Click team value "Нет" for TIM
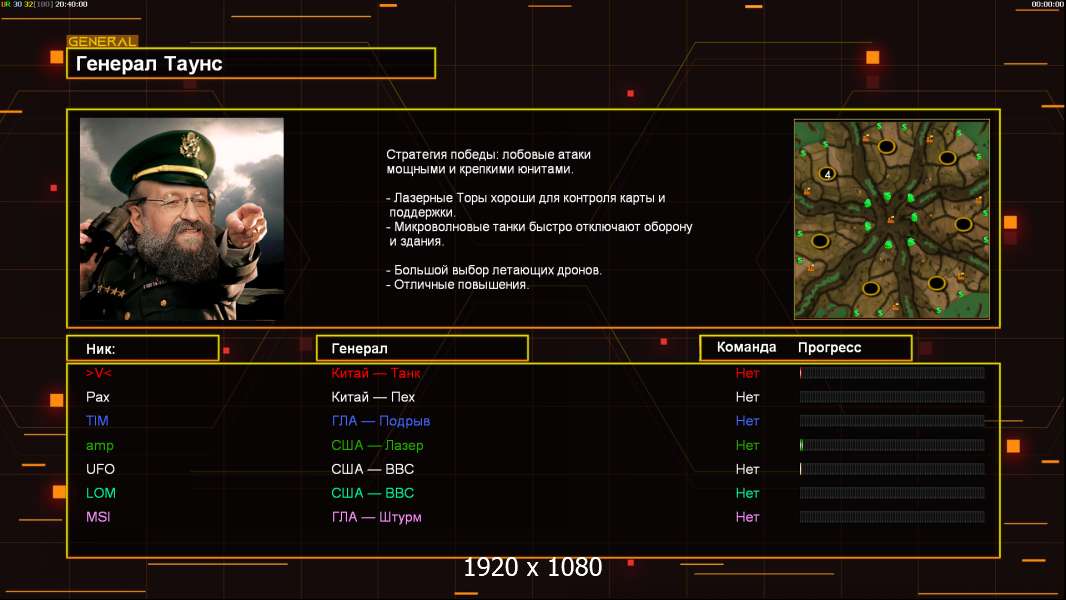 point(747,421)
